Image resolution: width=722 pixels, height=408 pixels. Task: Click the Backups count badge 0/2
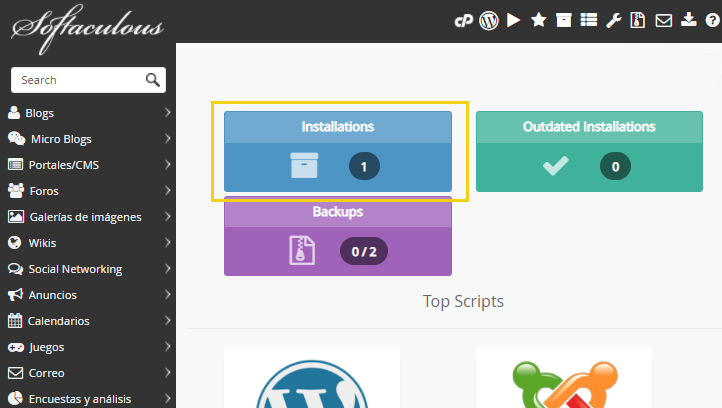click(364, 251)
